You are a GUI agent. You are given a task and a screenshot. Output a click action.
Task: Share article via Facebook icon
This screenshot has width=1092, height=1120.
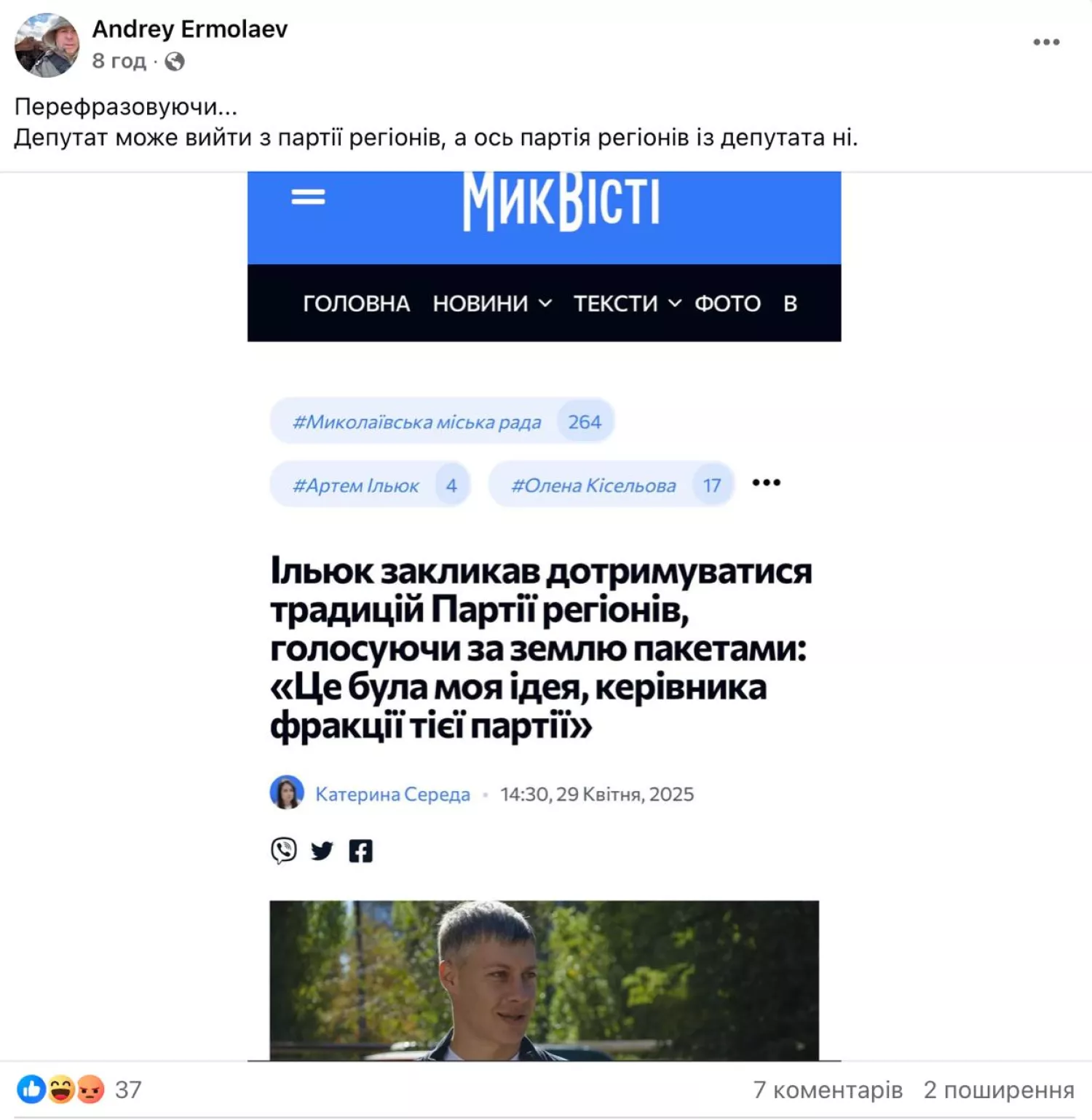point(360,851)
